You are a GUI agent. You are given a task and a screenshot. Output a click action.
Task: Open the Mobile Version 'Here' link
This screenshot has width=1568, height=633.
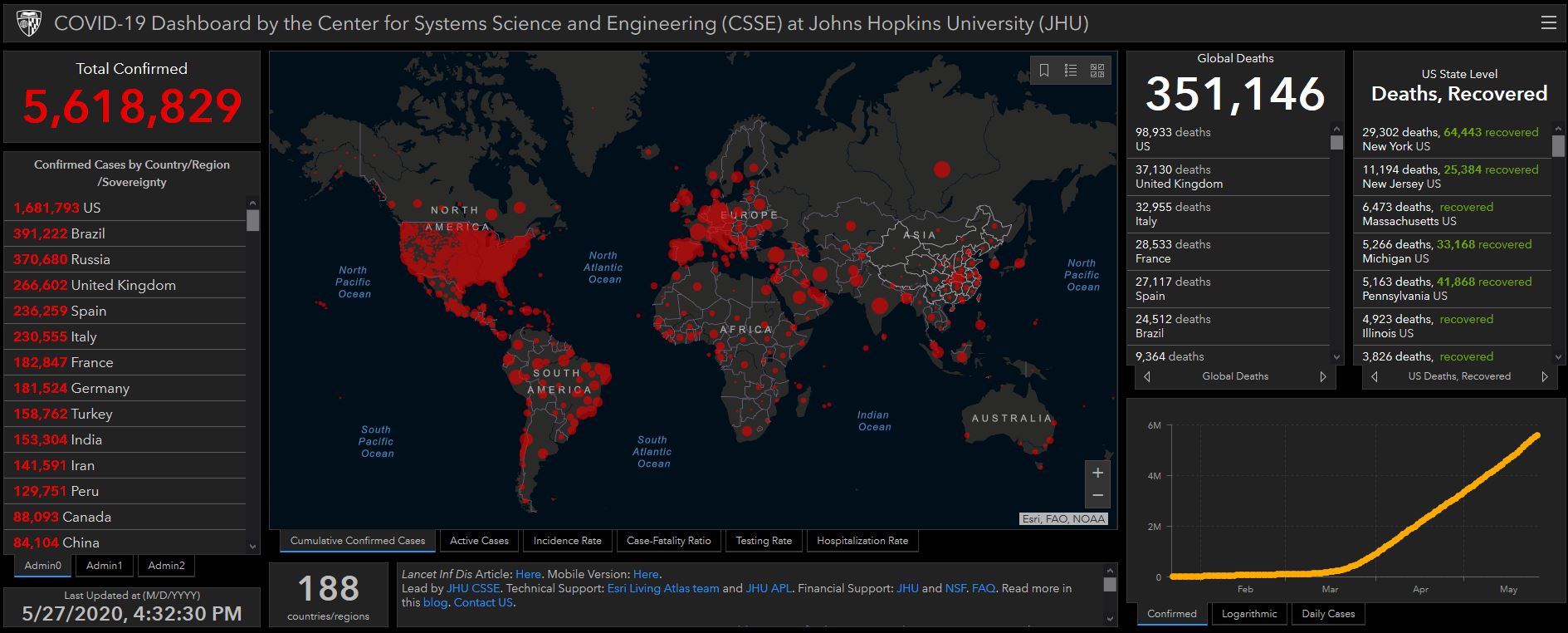646,574
